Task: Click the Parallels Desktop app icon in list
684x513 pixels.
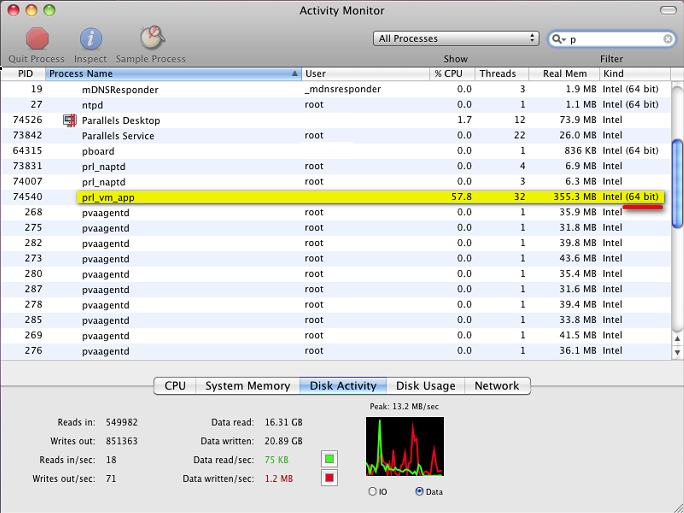Action: (70, 120)
